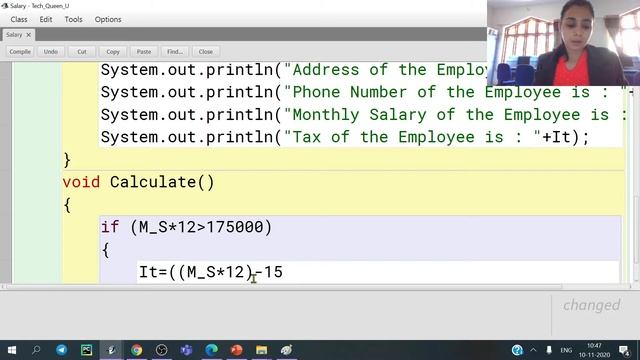Click the Paste button

click(x=144, y=52)
